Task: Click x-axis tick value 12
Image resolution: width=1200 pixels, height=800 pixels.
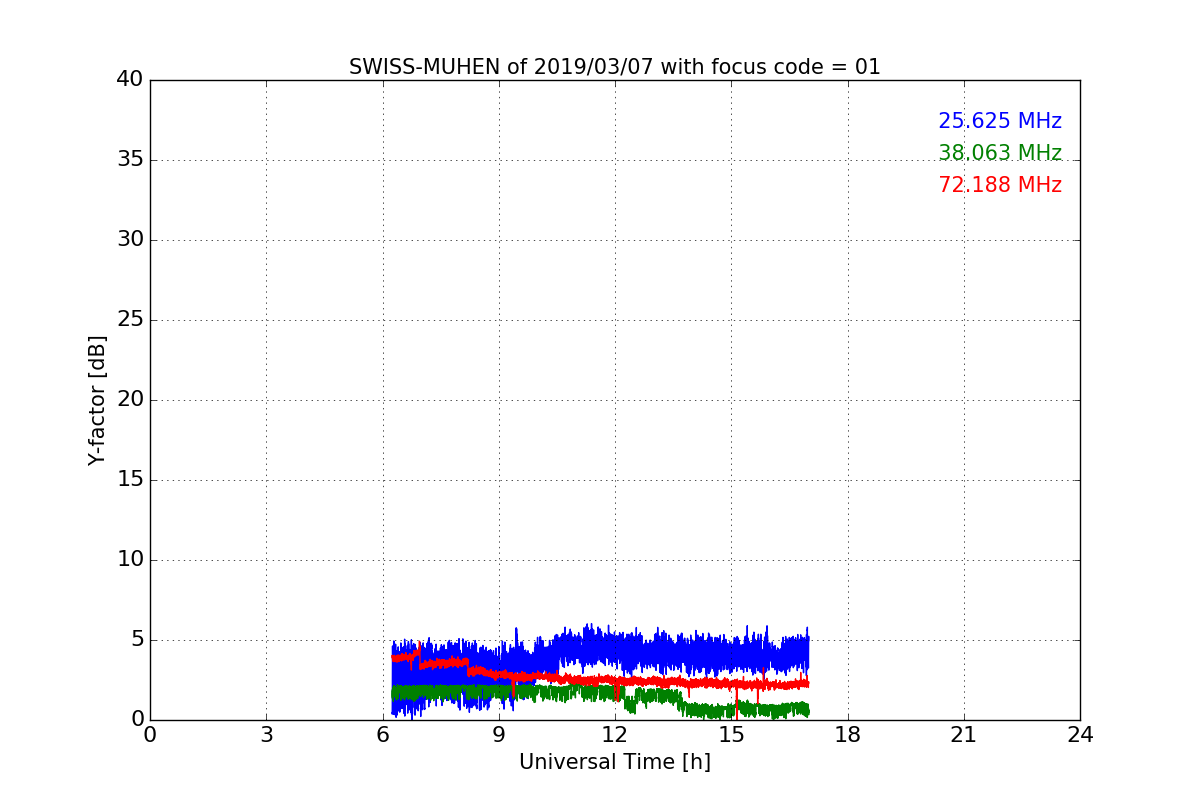Action: coord(615,735)
